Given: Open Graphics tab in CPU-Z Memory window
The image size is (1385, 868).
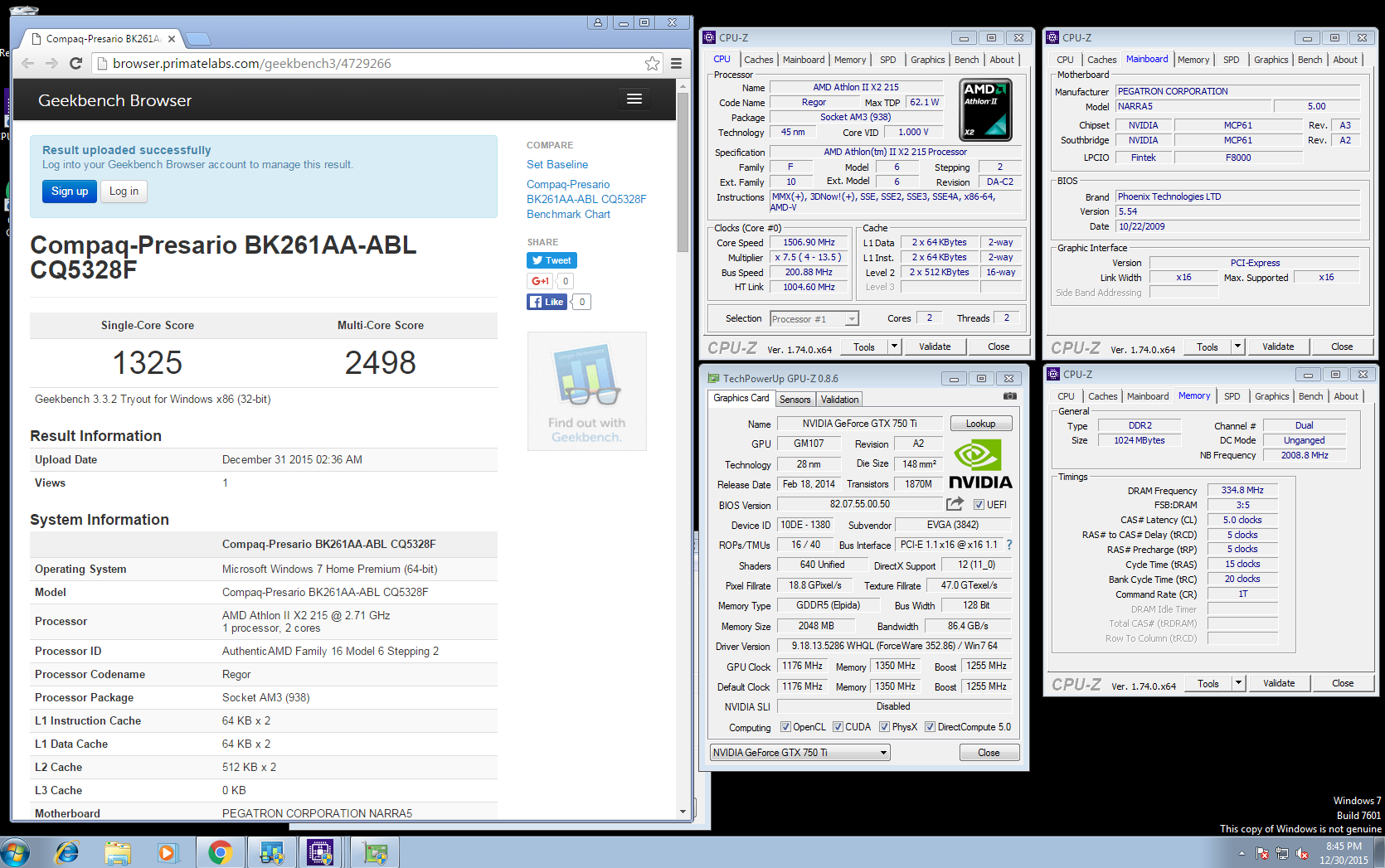Looking at the screenshot, I should coord(1271,396).
